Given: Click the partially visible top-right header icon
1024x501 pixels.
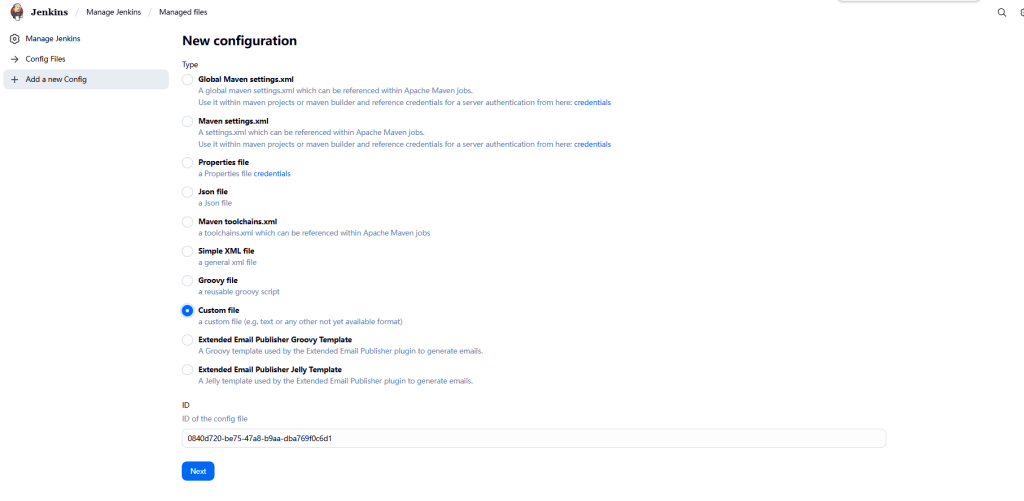Looking at the screenshot, I should [1020, 13].
